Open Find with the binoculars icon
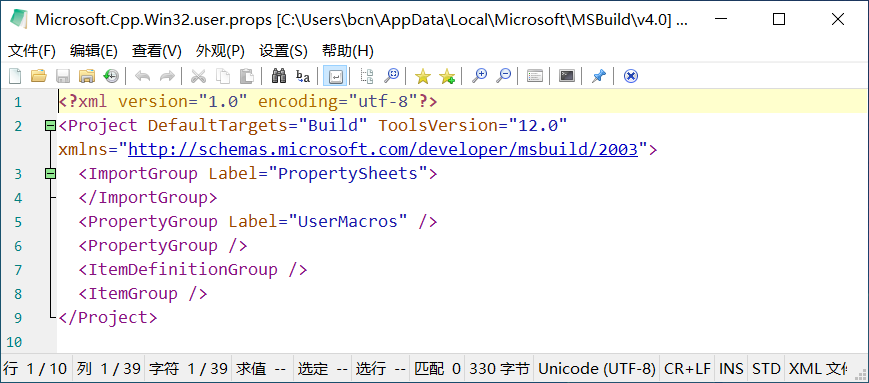869x383 pixels. [278, 76]
